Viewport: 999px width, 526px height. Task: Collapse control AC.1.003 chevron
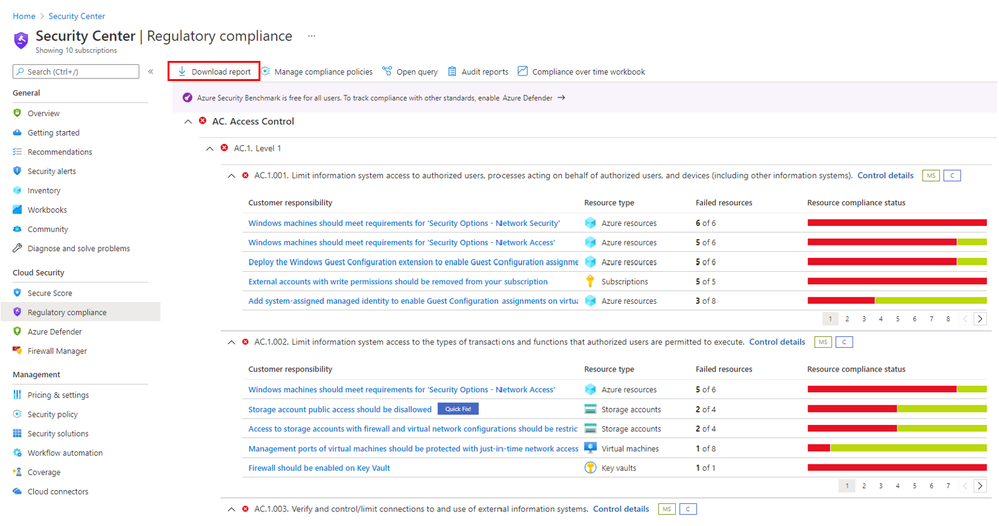pyautogui.click(x=231, y=509)
